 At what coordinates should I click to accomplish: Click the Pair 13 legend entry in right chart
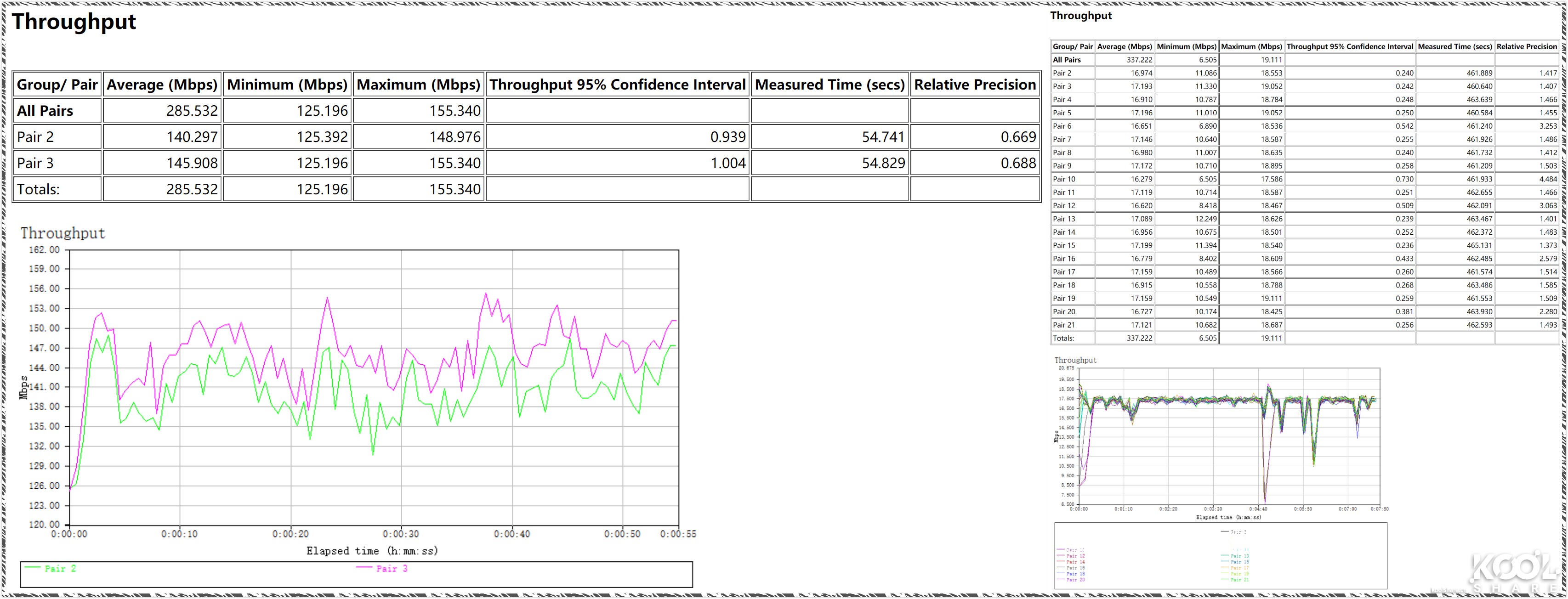tap(1239, 556)
